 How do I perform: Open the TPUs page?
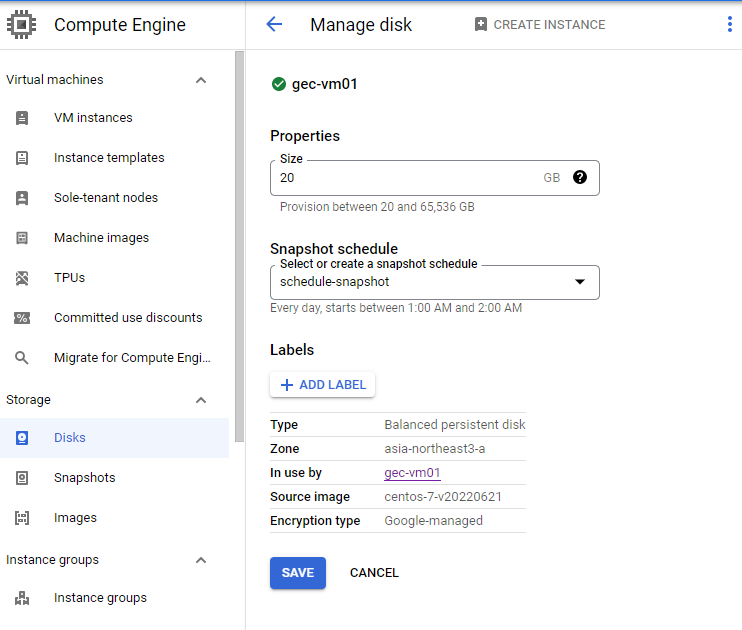115,278
